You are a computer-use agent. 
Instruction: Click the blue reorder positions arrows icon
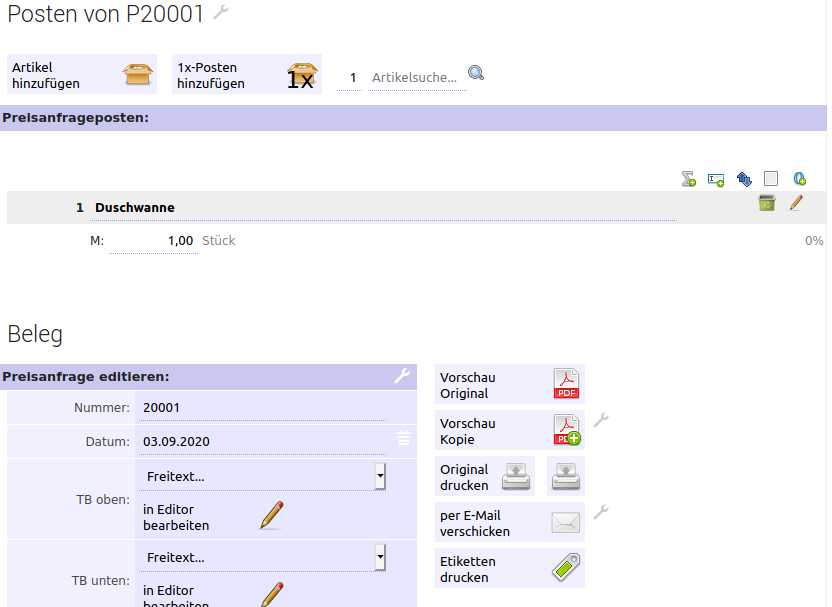pyautogui.click(x=744, y=179)
